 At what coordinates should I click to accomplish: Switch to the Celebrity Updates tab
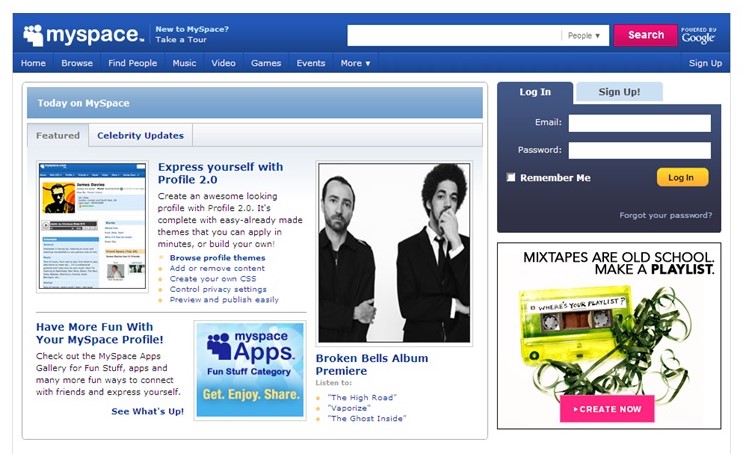[140, 135]
